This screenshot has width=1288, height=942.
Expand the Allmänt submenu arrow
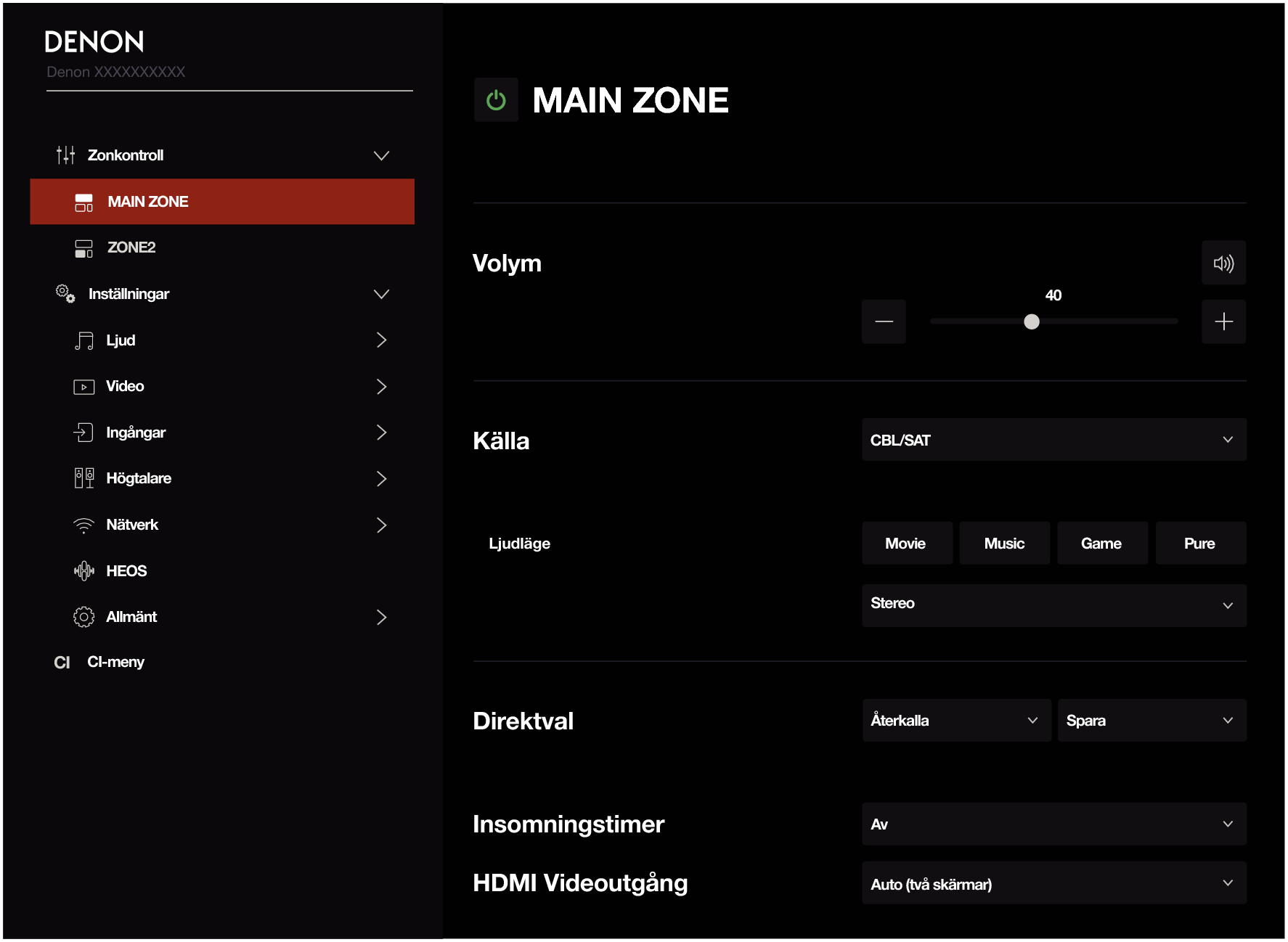coord(381,617)
